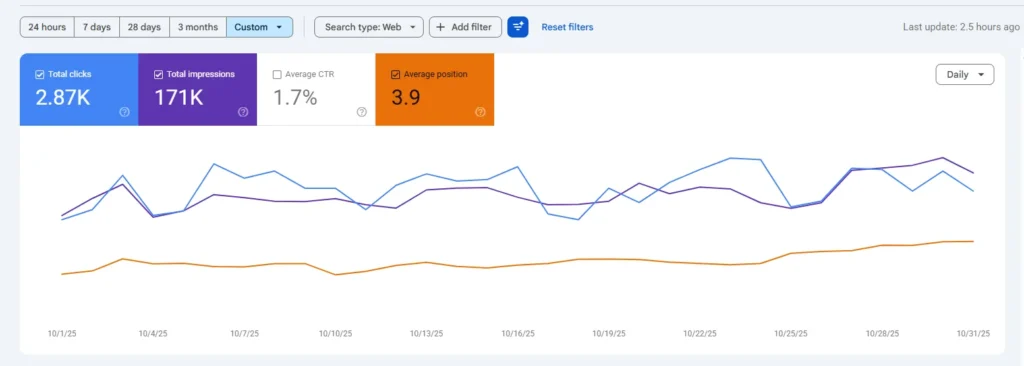Open the Search type: Web dropdown
The image size is (1024, 366).
click(369, 27)
